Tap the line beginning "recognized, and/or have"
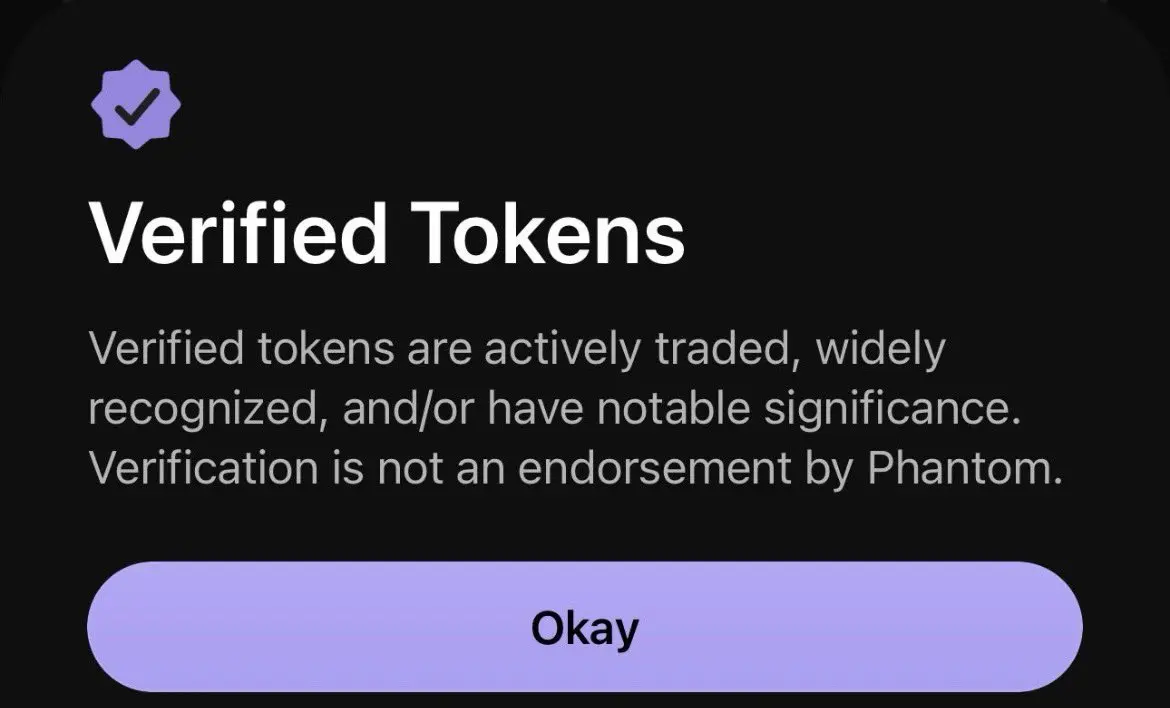 pyautogui.click(x=554, y=409)
